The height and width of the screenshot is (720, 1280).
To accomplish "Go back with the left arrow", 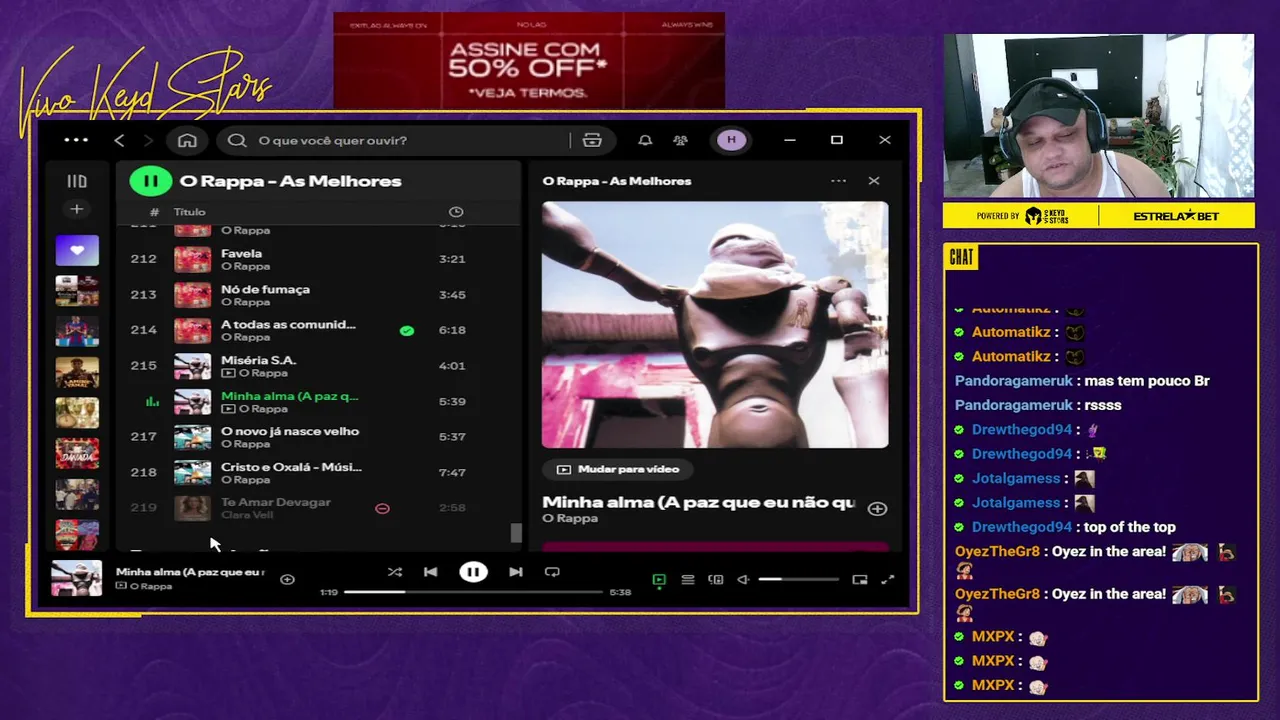I will pos(119,140).
